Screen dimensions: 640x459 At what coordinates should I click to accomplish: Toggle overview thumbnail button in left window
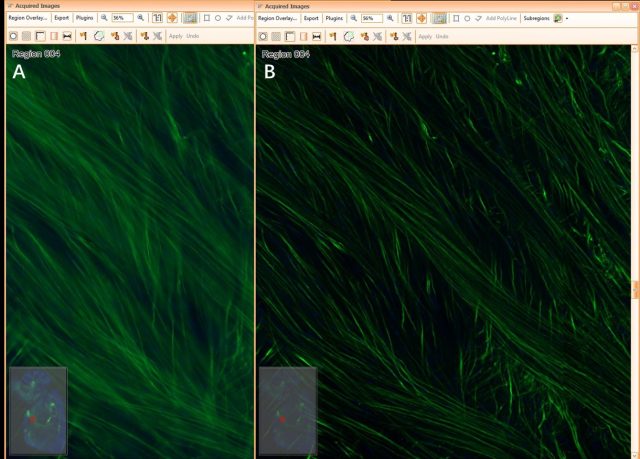coord(190,18)
